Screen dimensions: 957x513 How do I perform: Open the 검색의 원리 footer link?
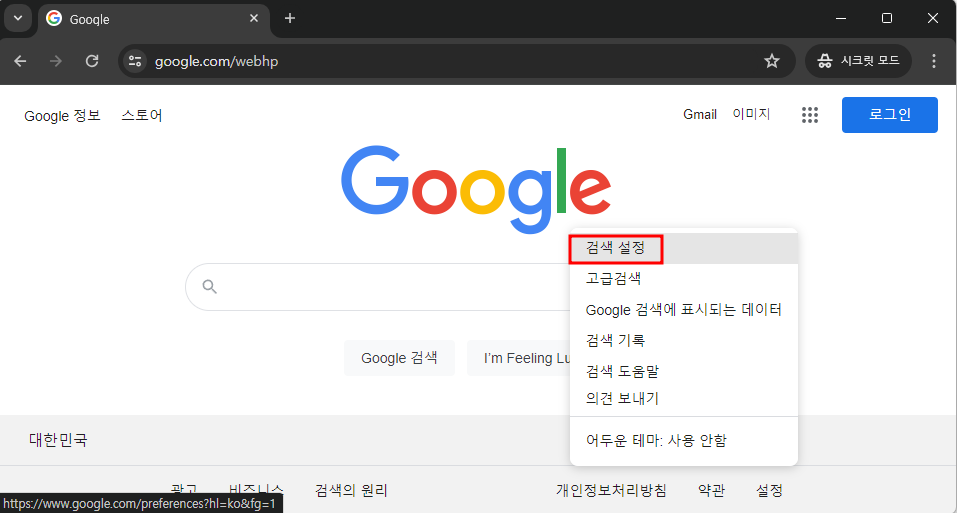351,490
